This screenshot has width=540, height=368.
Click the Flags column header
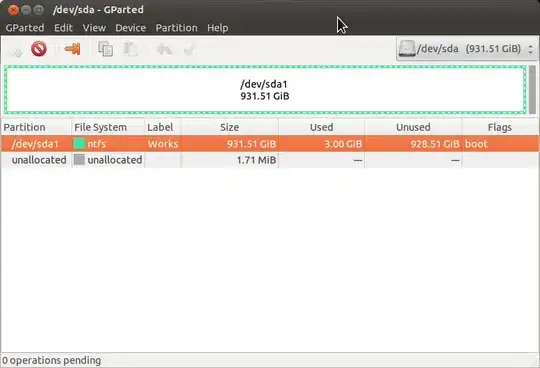pyautogui.click(x=500, y=127)
